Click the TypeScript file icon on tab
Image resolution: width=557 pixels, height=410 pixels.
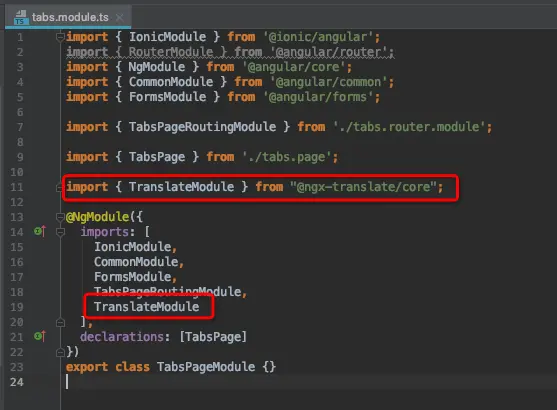pos(21,17)
